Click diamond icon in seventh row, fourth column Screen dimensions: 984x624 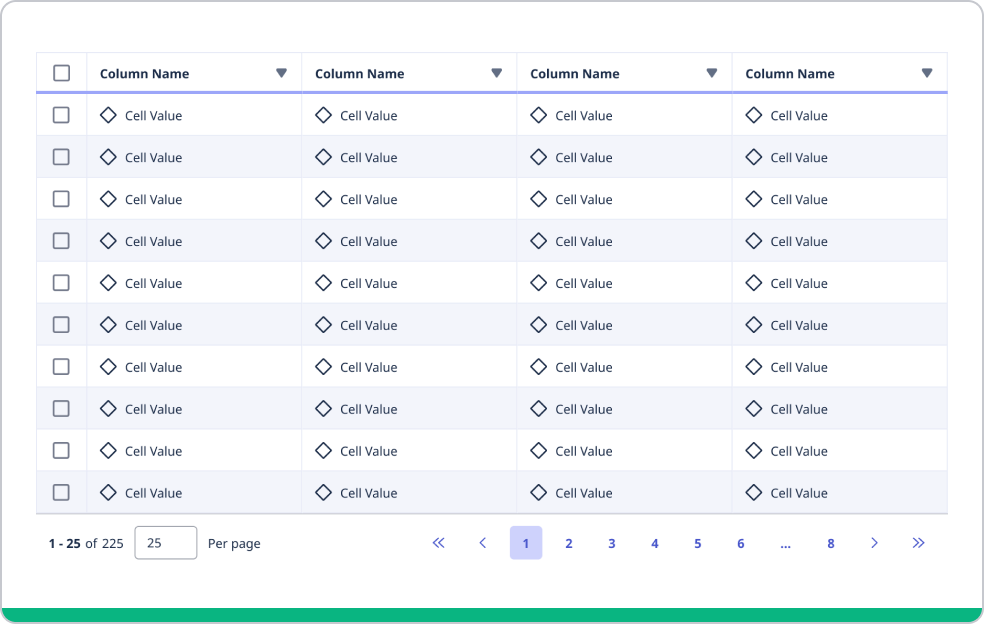pos(754,367)
